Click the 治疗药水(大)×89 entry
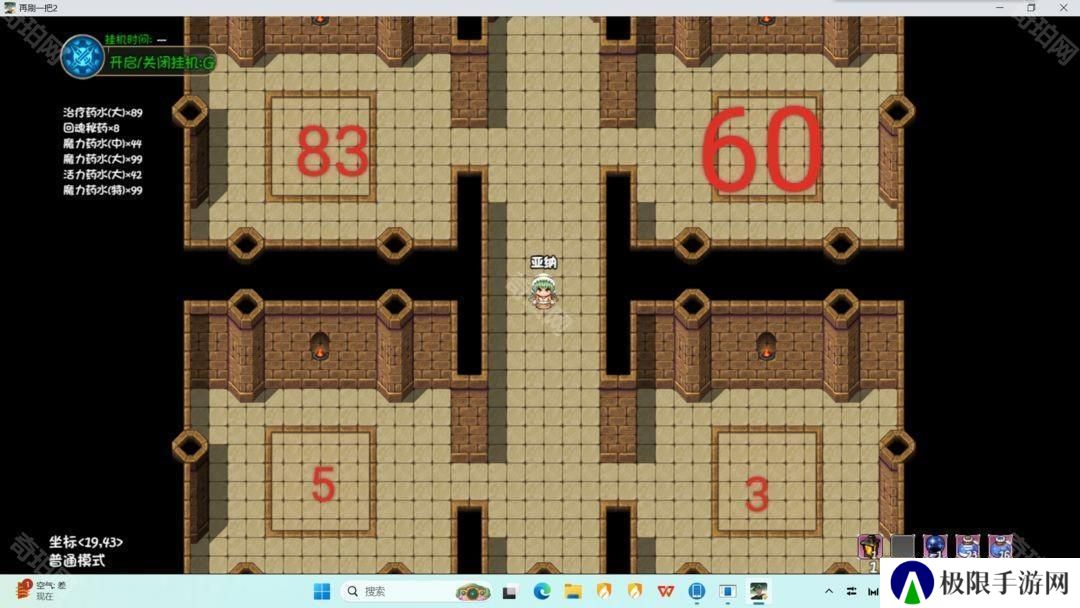This screenshot has height=608, width=1080. click(103, 112)
